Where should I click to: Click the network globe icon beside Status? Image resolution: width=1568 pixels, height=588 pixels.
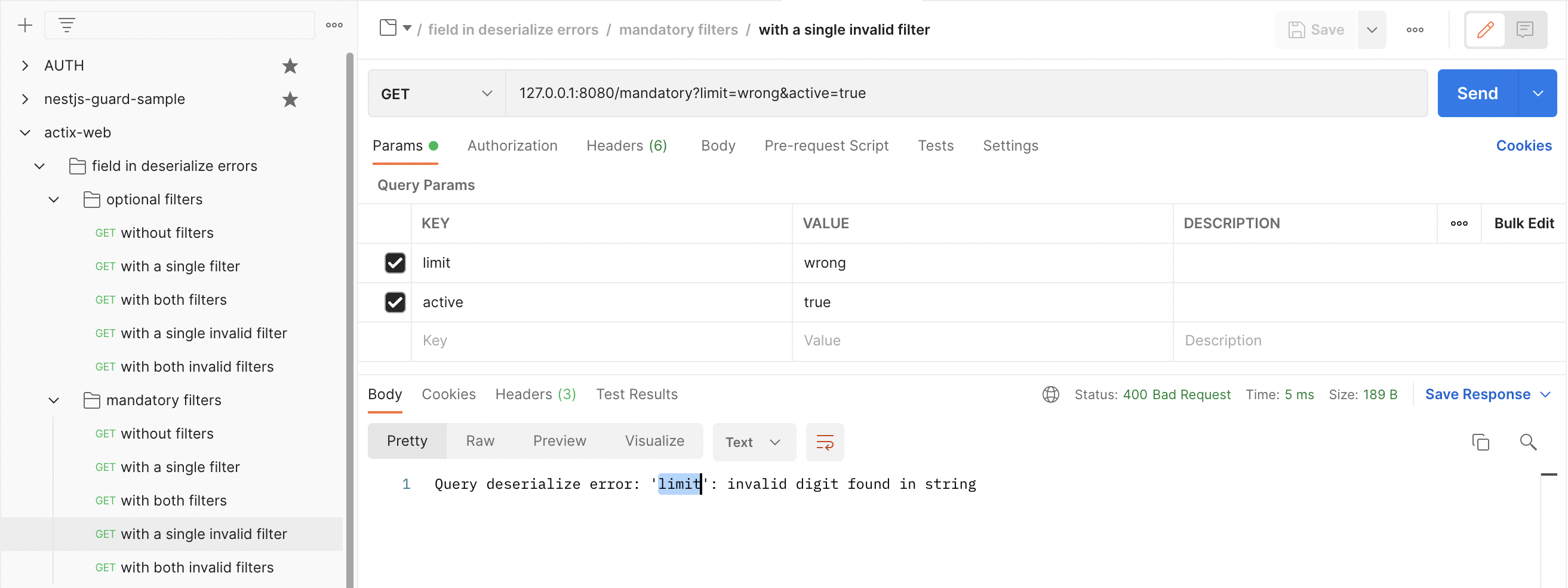pos(1050,395)
